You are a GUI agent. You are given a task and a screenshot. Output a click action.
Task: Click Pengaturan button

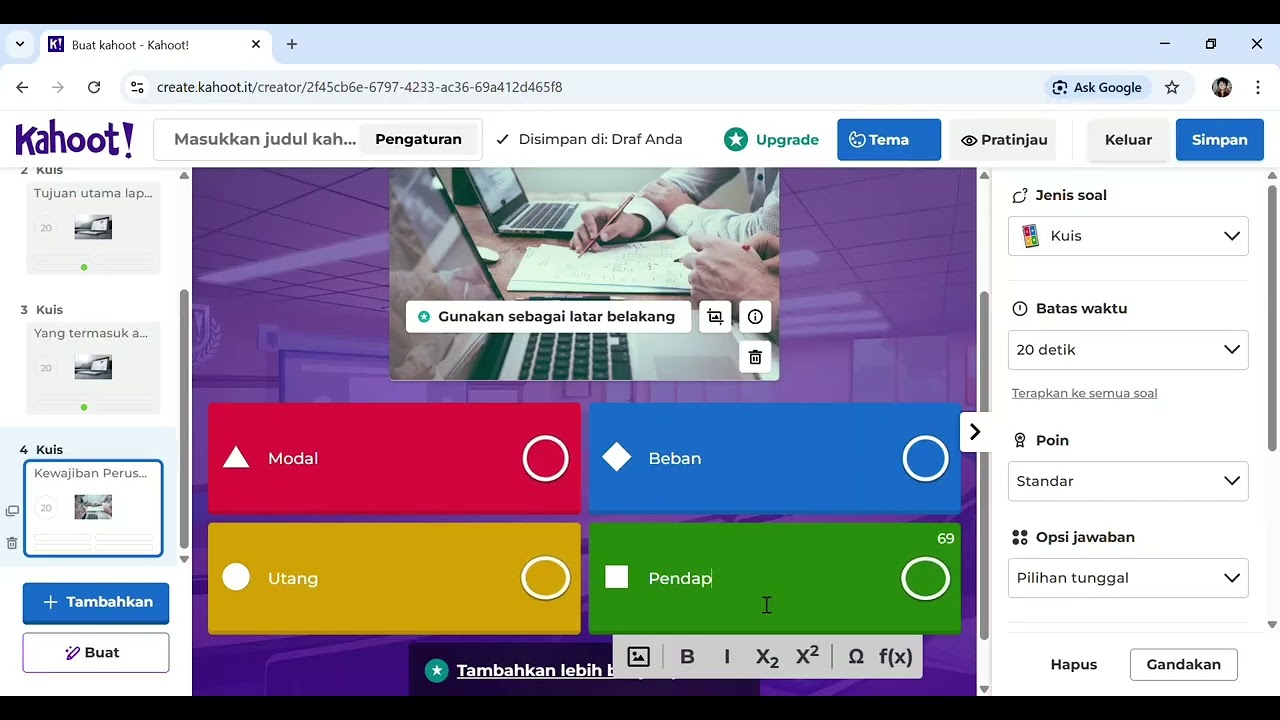[418, 139]
